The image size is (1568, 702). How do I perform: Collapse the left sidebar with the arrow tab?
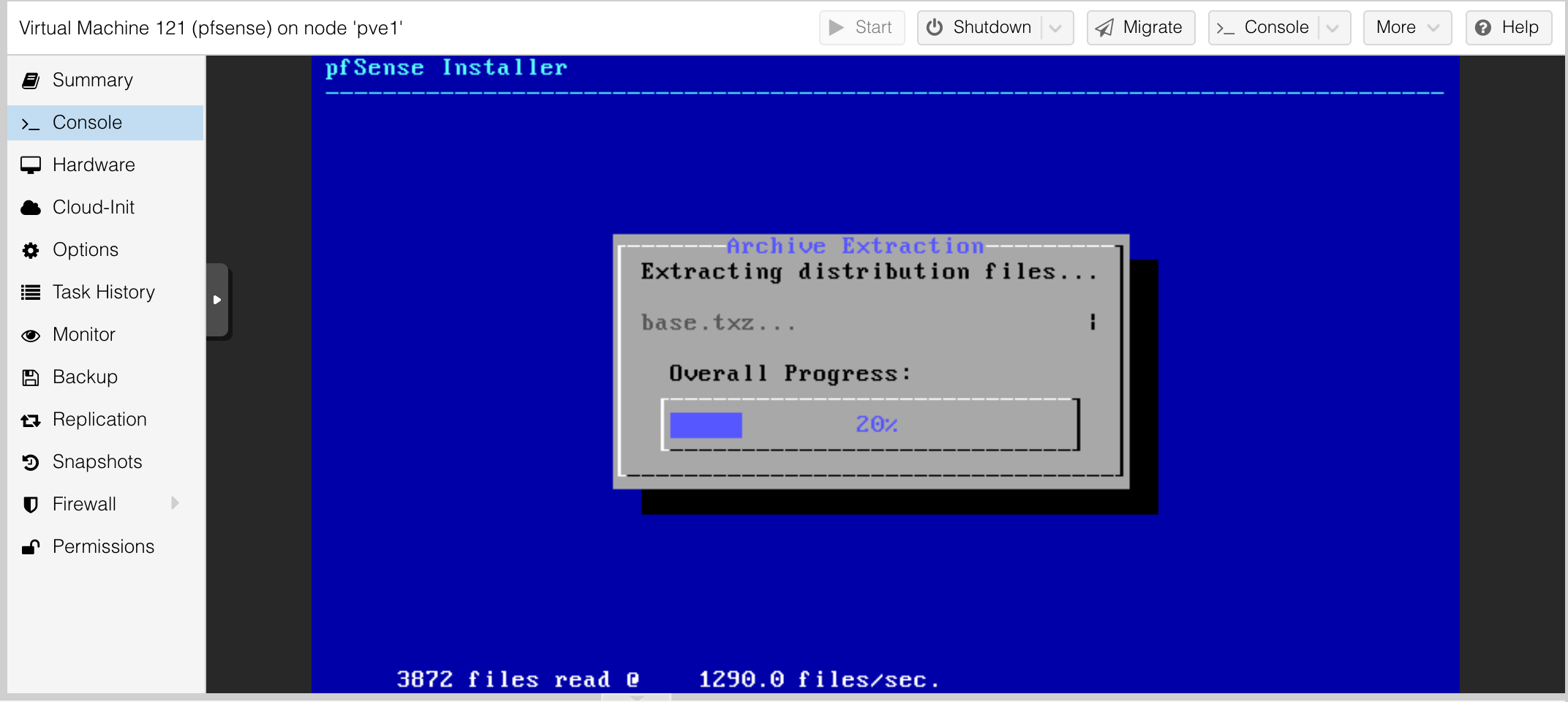point(217,300)
